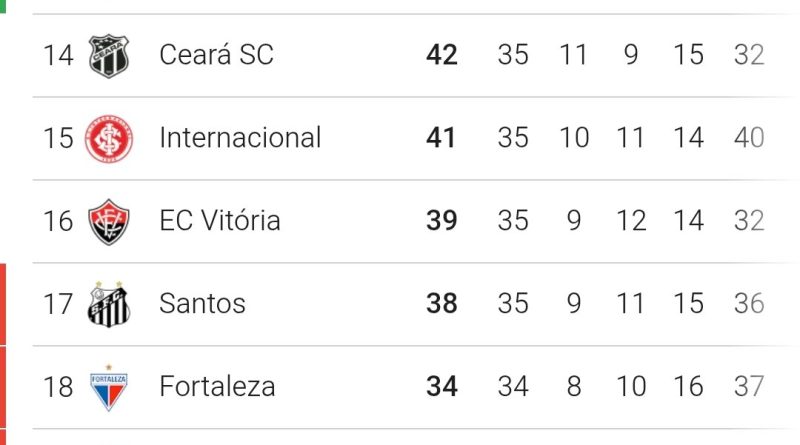Open the EC Vitória team link
The height and width of the screenshot is (445, 800).
click(x=219, y=221)
